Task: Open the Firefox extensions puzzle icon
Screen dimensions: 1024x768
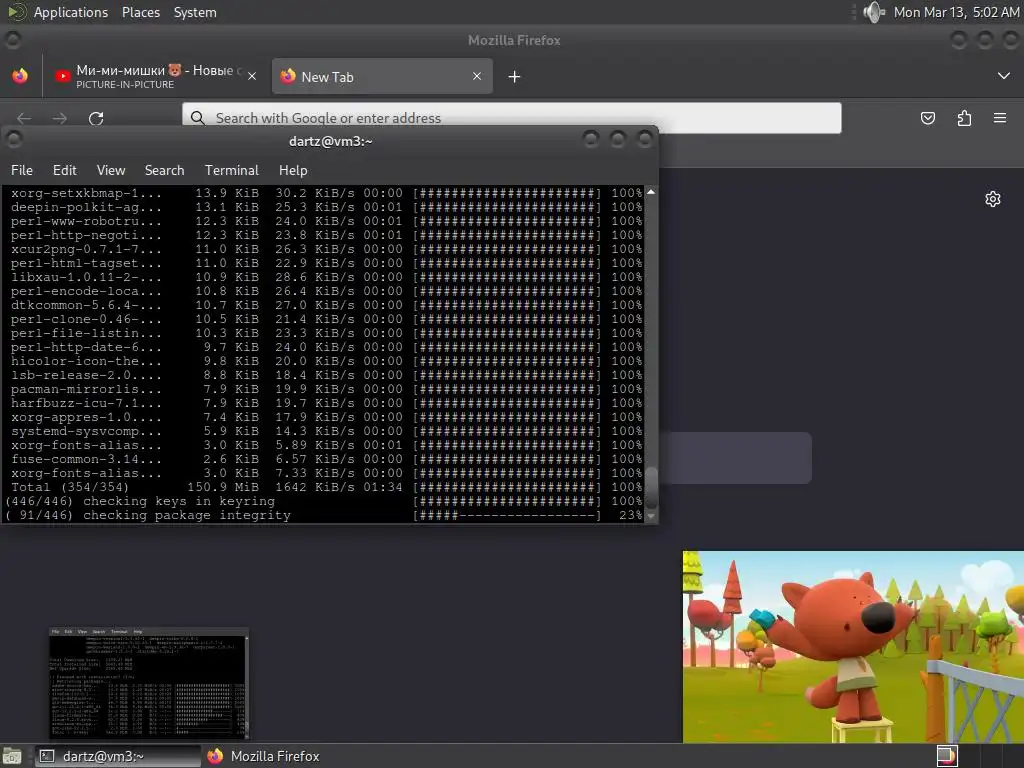Action: tap(964, 118)
